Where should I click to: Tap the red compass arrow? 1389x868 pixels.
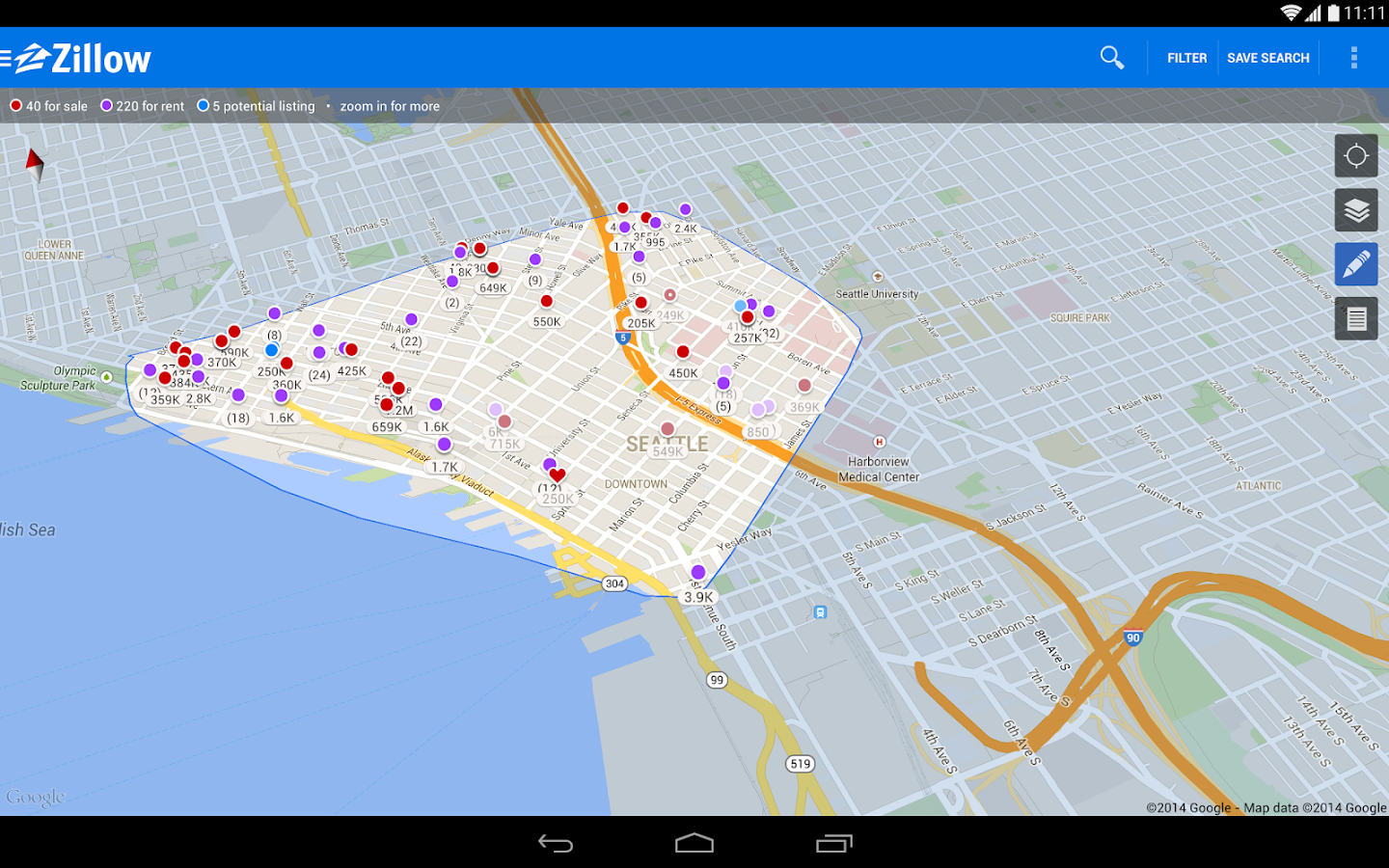tap(35, 165)
